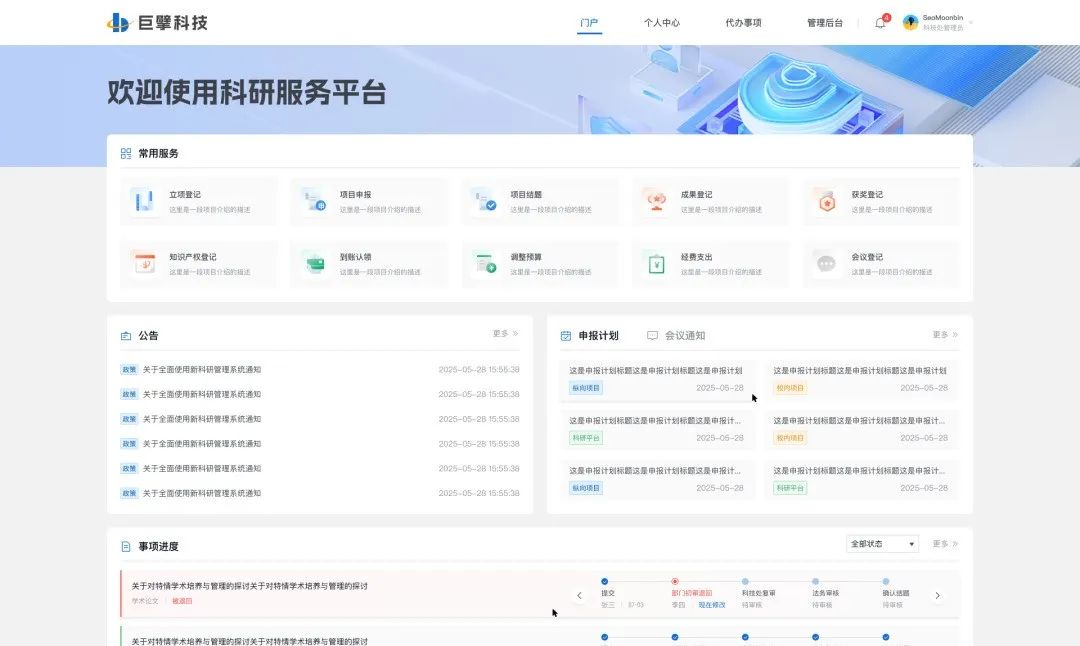Viewport: 1080px width, 646px height.
Task: Open the 获奖登记 badge icon
Action: pos(826,202)
